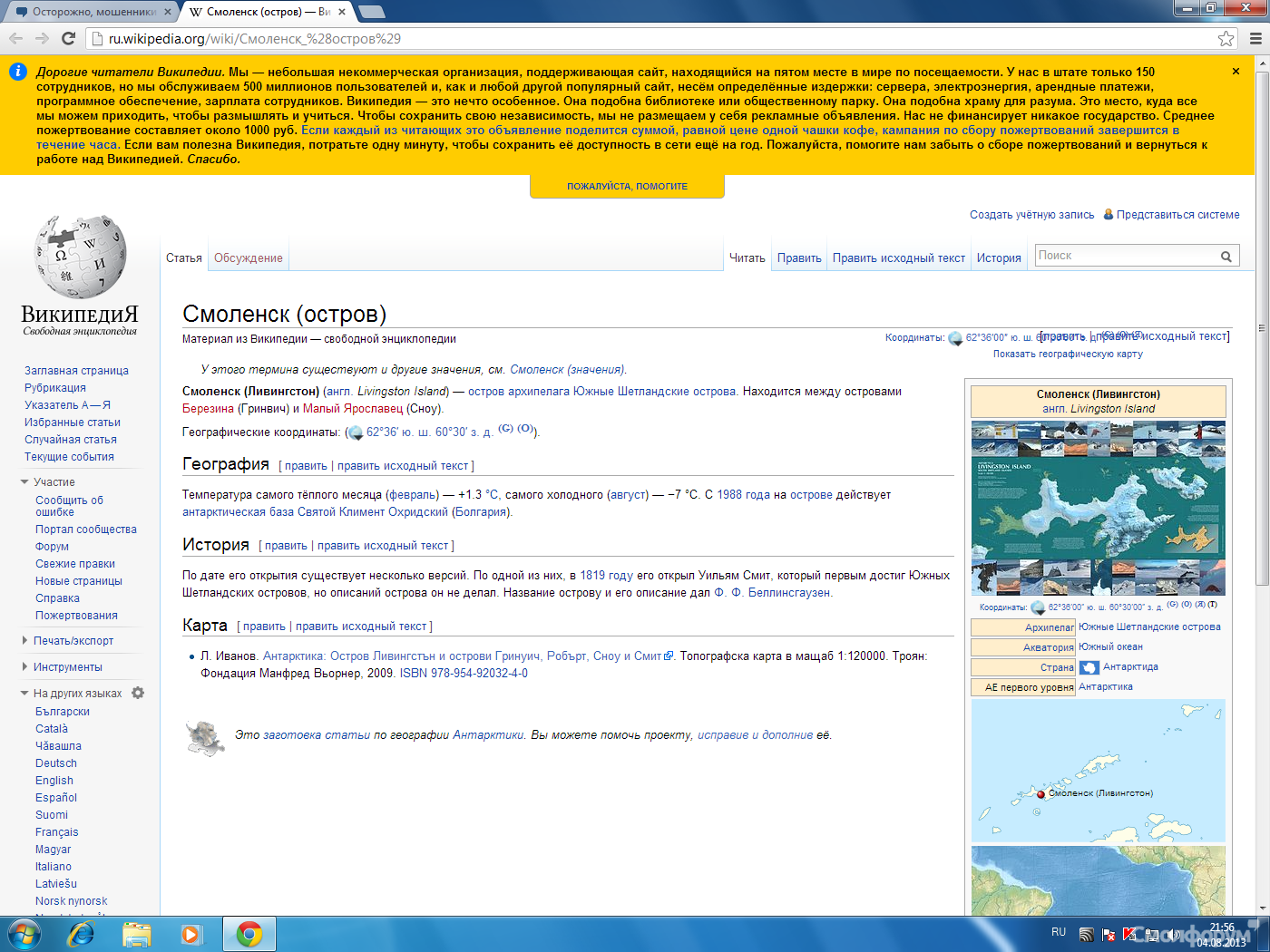The image size is (1270, 952).
Task: Click the browser forward arrow
Action: (x=42, y=38)
